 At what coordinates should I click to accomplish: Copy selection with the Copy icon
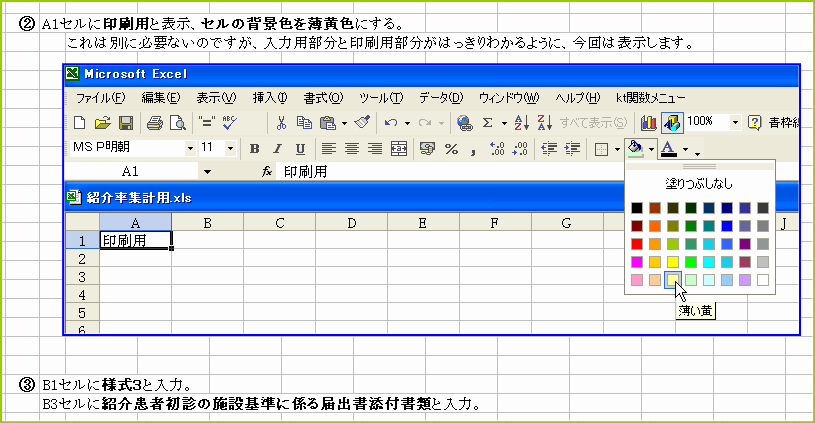(x=304, y=123)
